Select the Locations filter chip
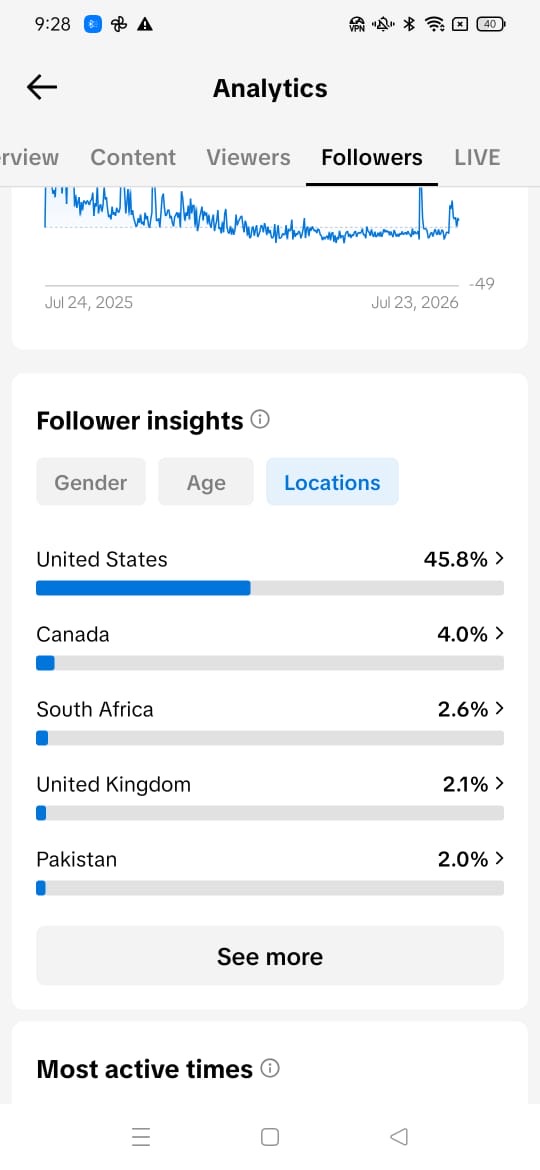The height and width of the screenshot is (1170, 540). click(x=332, y=482)
